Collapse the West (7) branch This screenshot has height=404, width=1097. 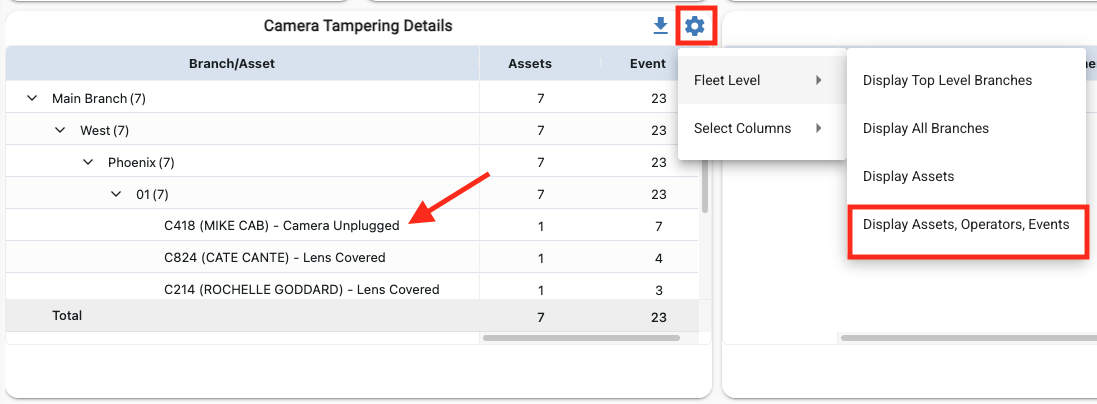[x=60, y=130]
